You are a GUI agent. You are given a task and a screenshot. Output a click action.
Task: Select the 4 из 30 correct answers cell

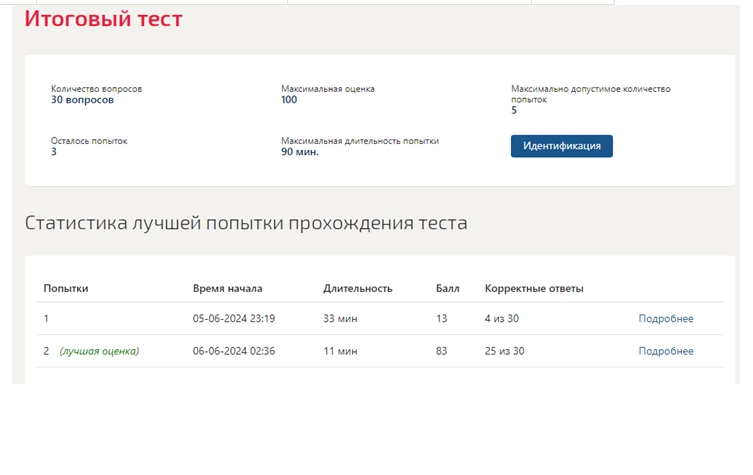click(x=502, y=318)
